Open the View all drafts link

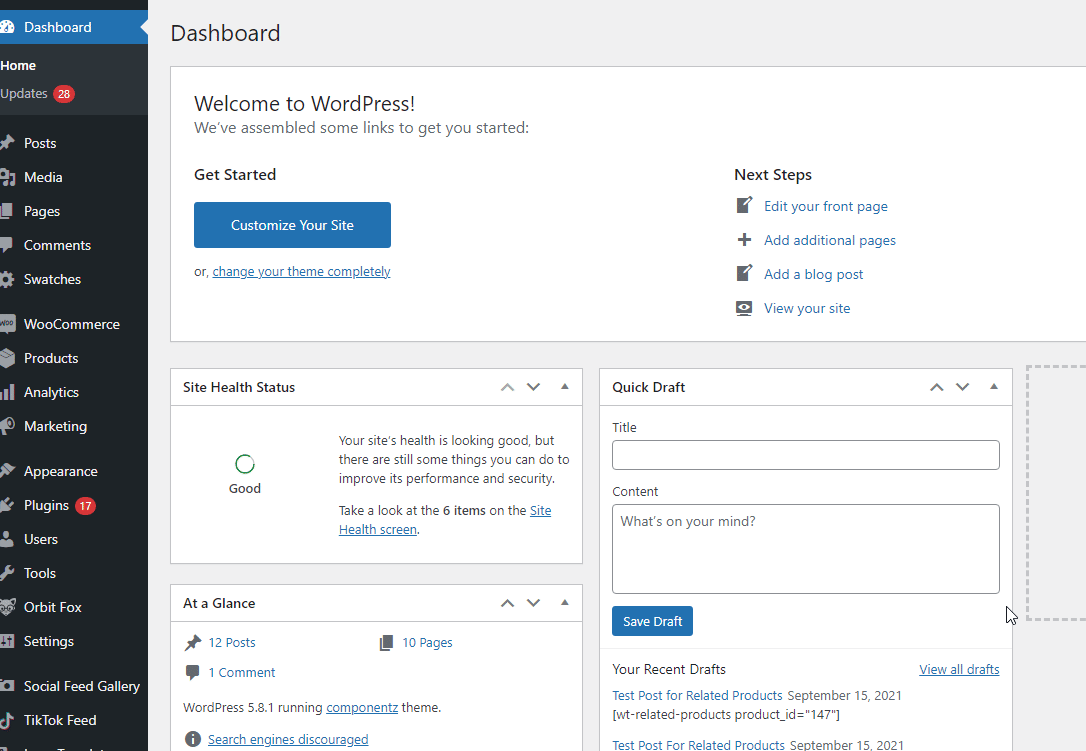point(959,669)
